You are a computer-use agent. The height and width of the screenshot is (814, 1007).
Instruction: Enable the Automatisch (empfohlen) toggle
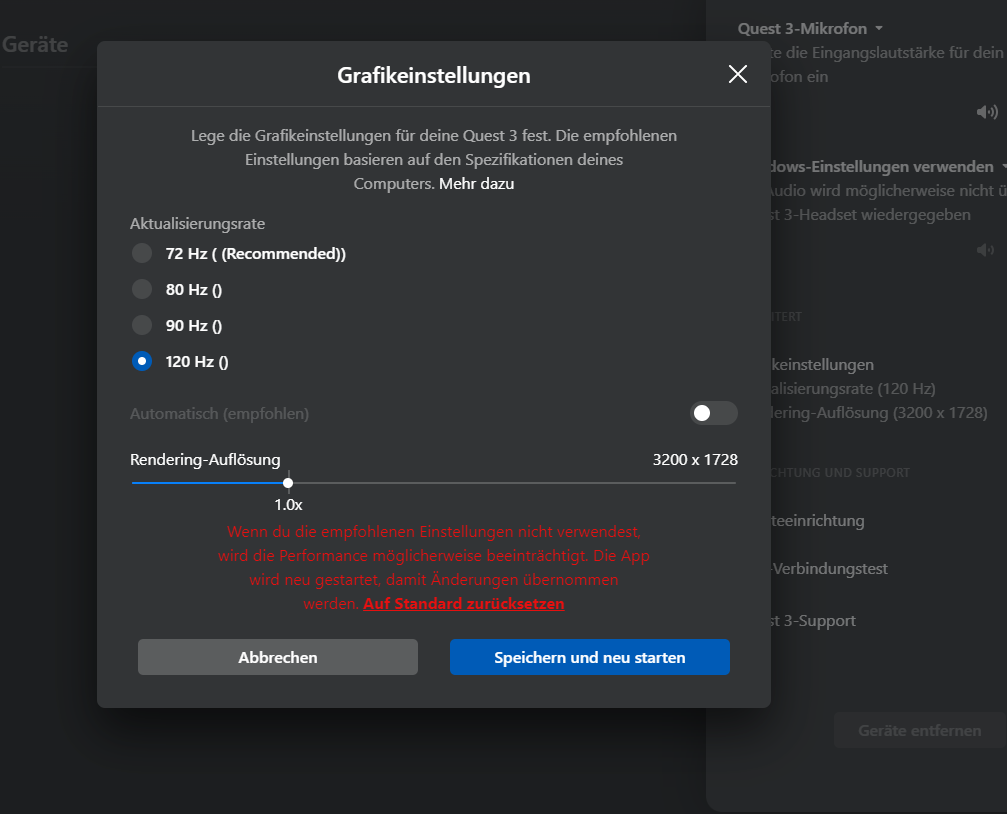click(x=714, y=413)
